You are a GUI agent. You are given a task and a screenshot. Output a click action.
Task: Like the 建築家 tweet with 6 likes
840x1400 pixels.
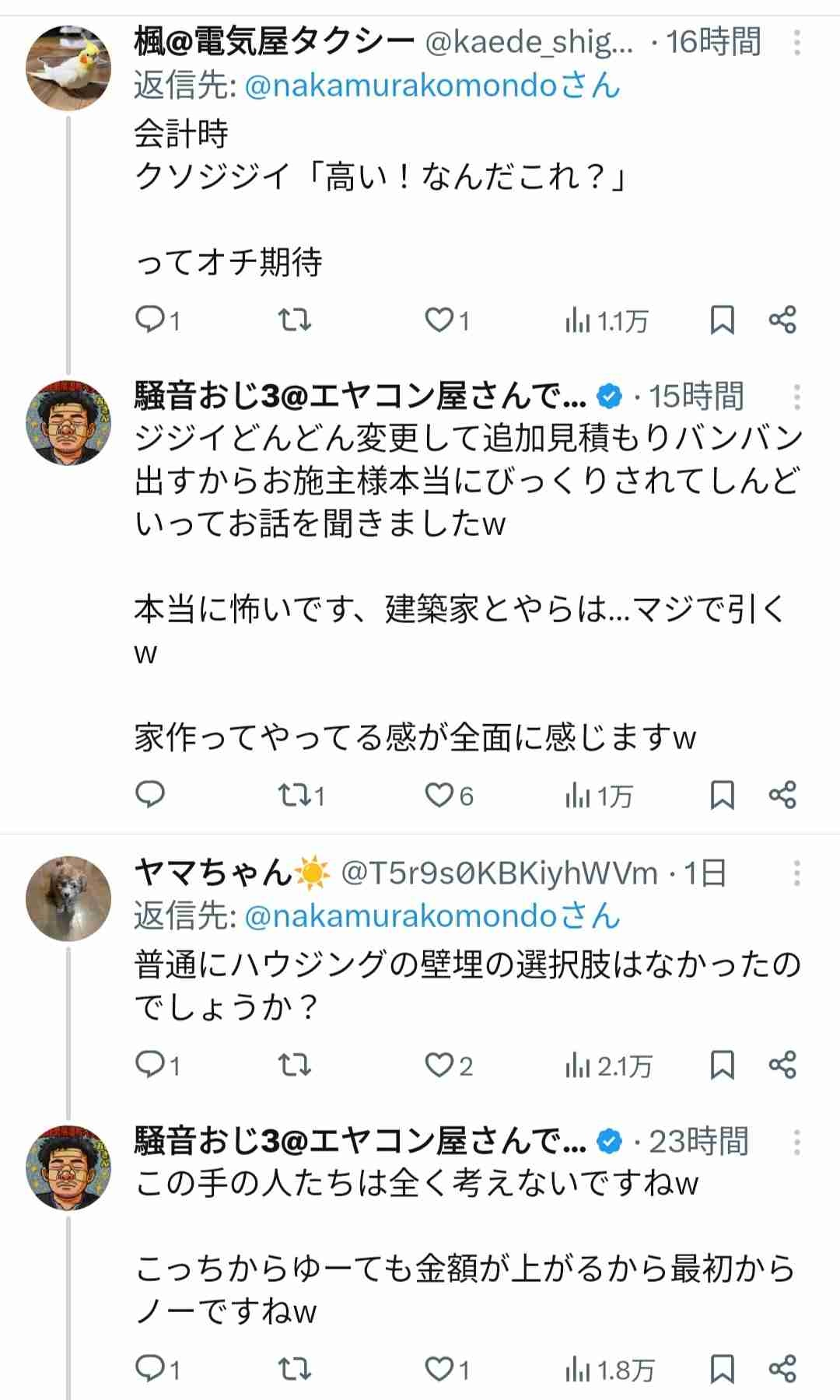(x=439, y=795)
